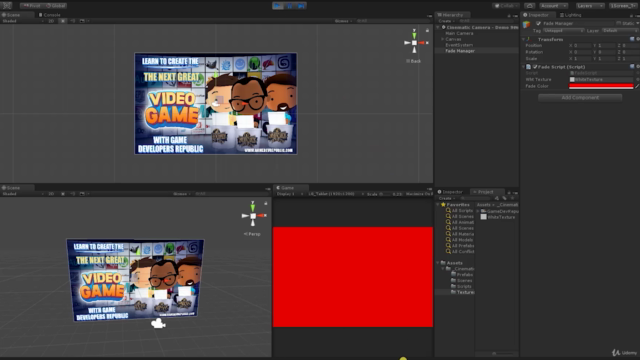This screenshot has width=640, height=360.
Task: Click the Persp label under bottom gizmo
Action: pyautogui.click(x=252, y=234)
